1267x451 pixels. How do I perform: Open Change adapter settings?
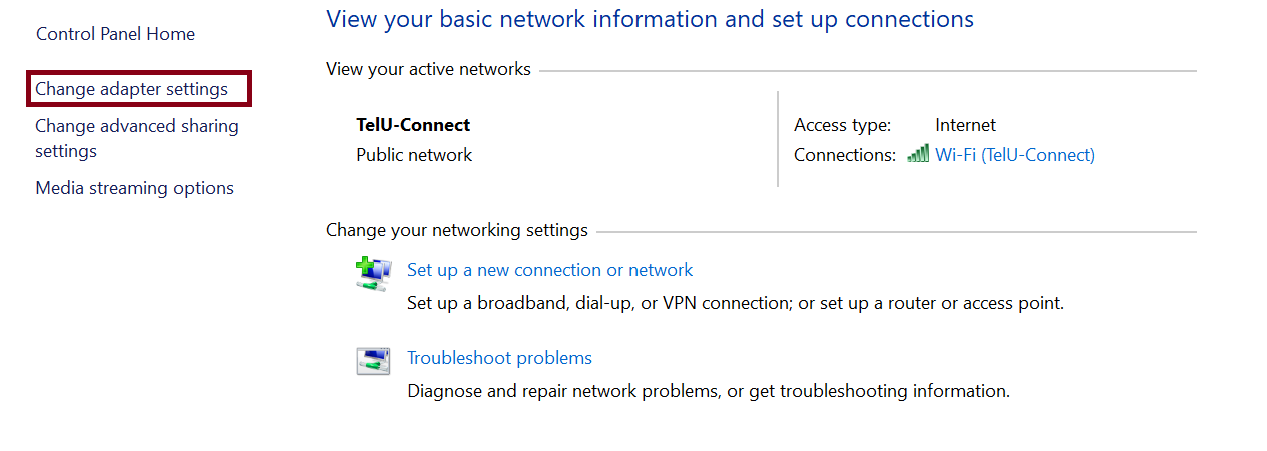pyautogui.click(x=132, y=89)
